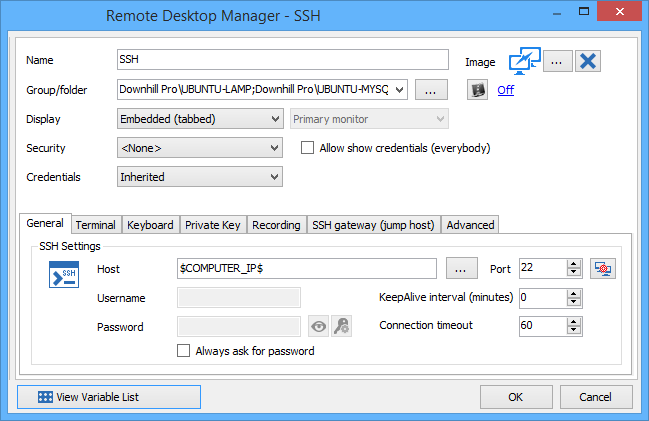Click the session image monitor icon
The image size is (649, 421).
pos(523,61)
